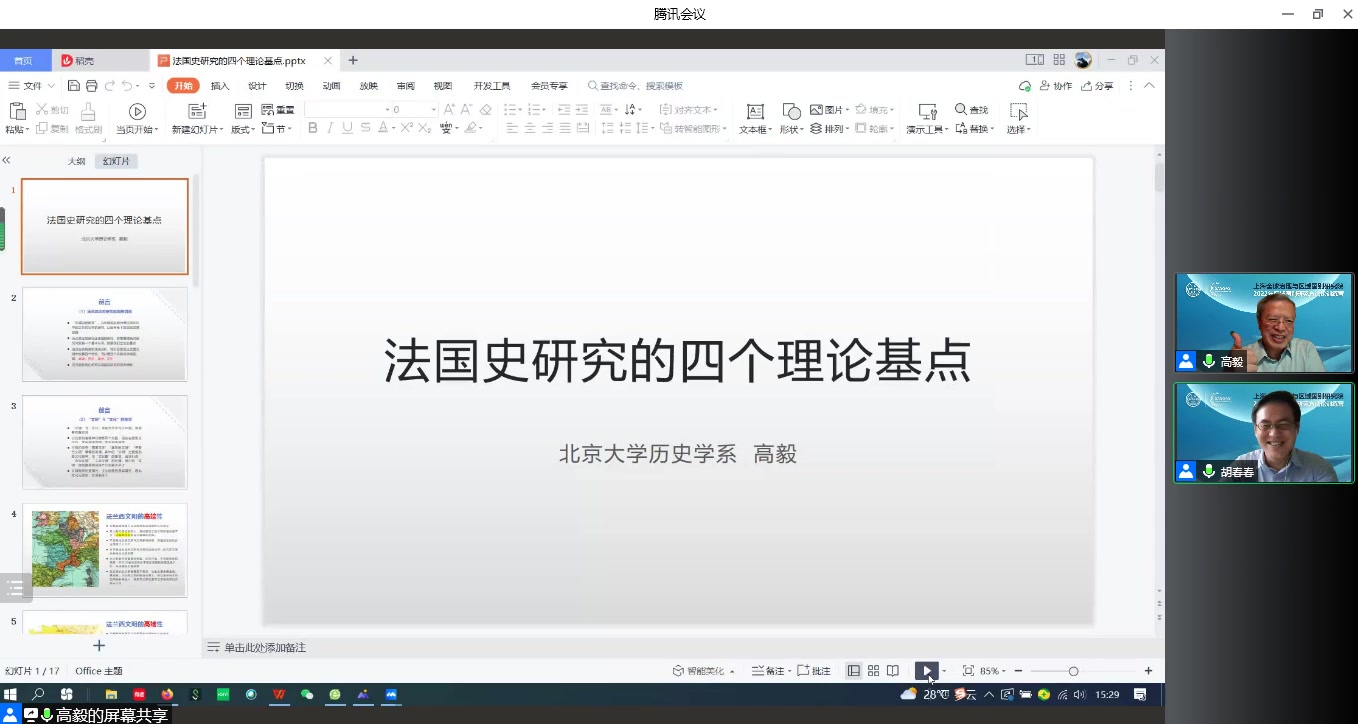Viewport: 1358px width, 724px height.
Task: Open the Insert (插入) ribbon tab
Action: [220, 86]
